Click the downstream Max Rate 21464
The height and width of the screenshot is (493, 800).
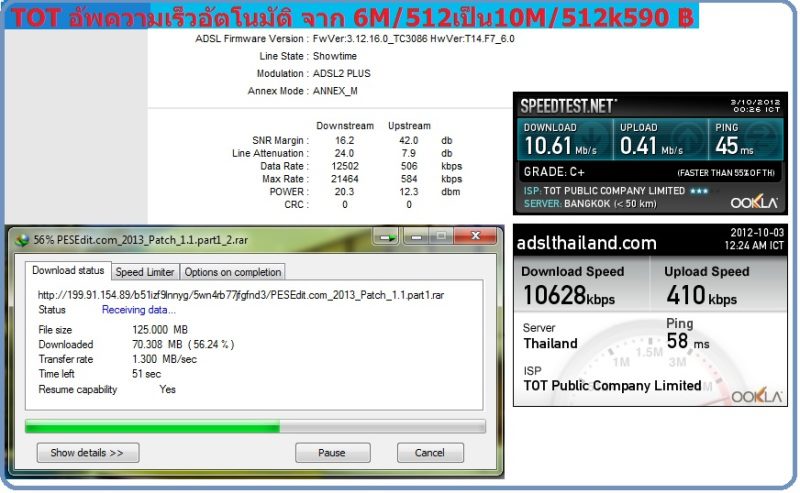pos(345,179)
